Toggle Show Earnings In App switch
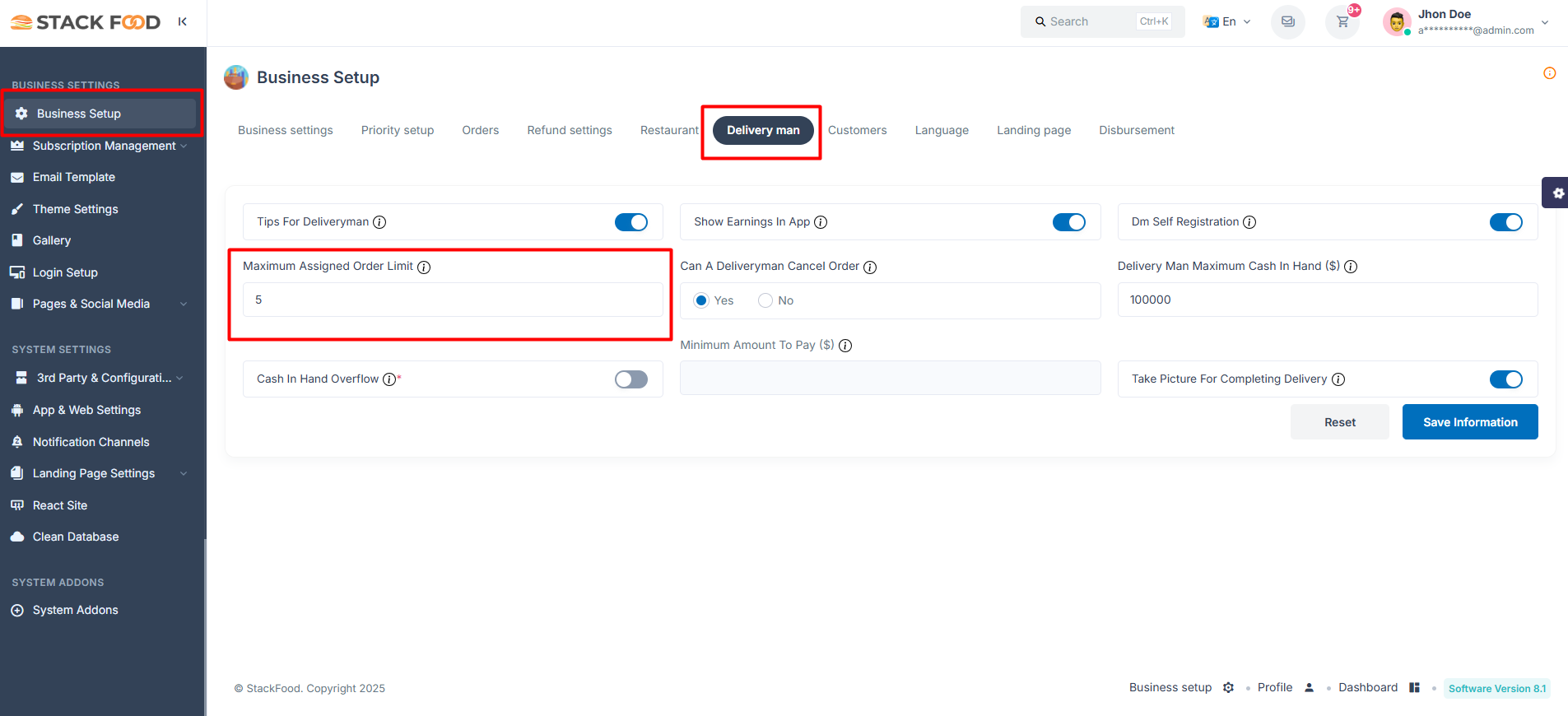The image size is (1568, 716). (x=1069, y=222)
